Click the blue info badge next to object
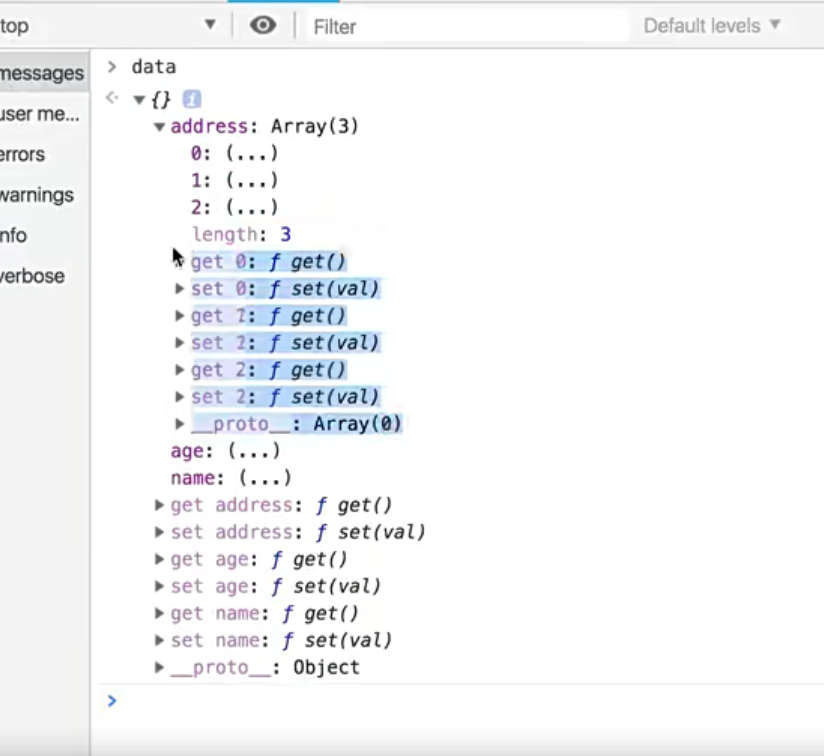The image size is (824, 756). coord(192,99)
